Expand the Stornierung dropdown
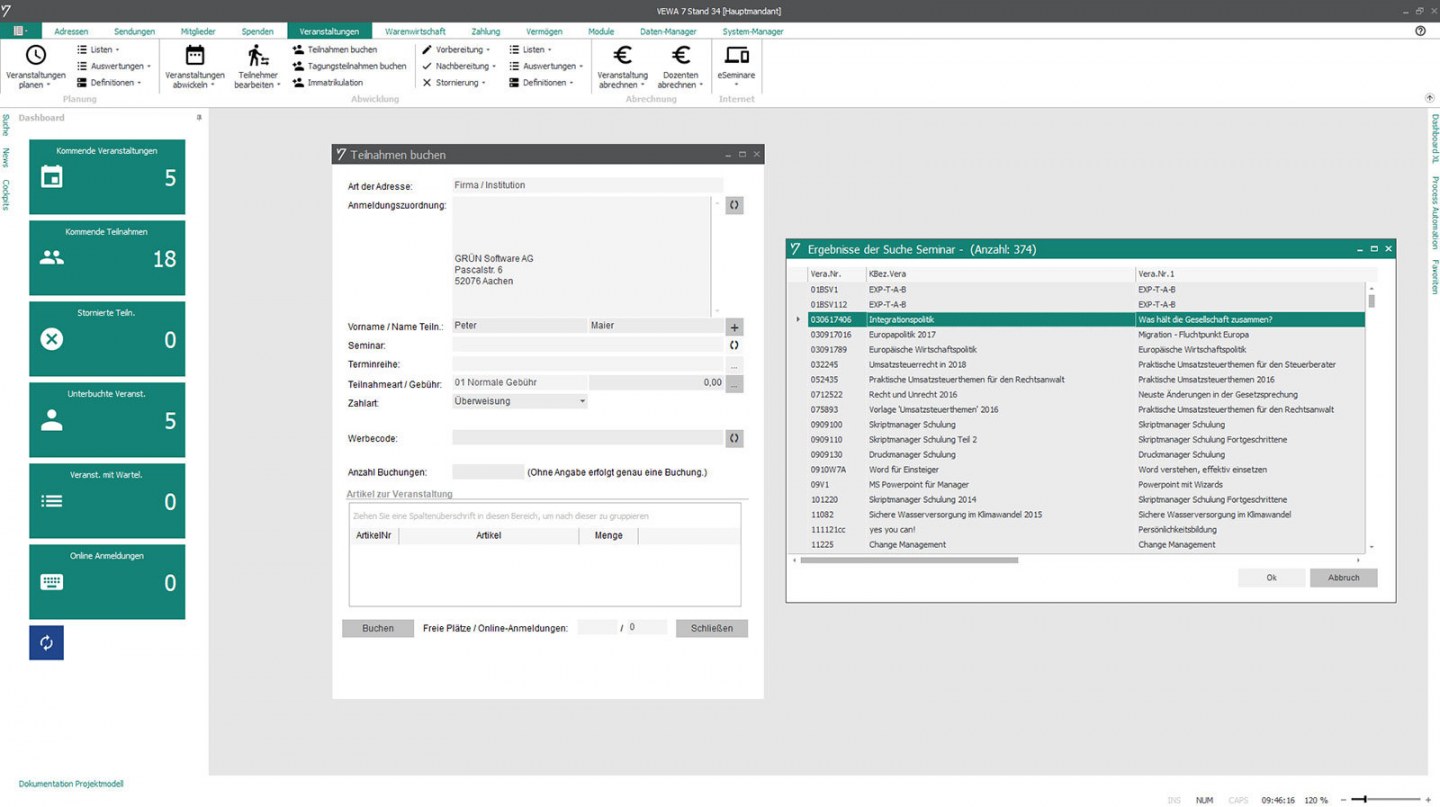This screenshot has width=1440, height=807. (x=454, y=83)
